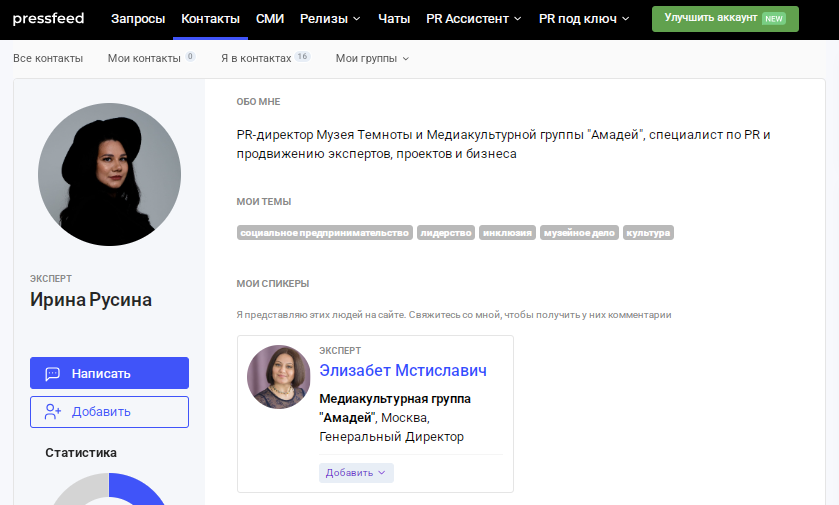Screen dimensions: 839x505
Task: Click the 16 counter badge on Я в контактах
Action: click(302, 56)
